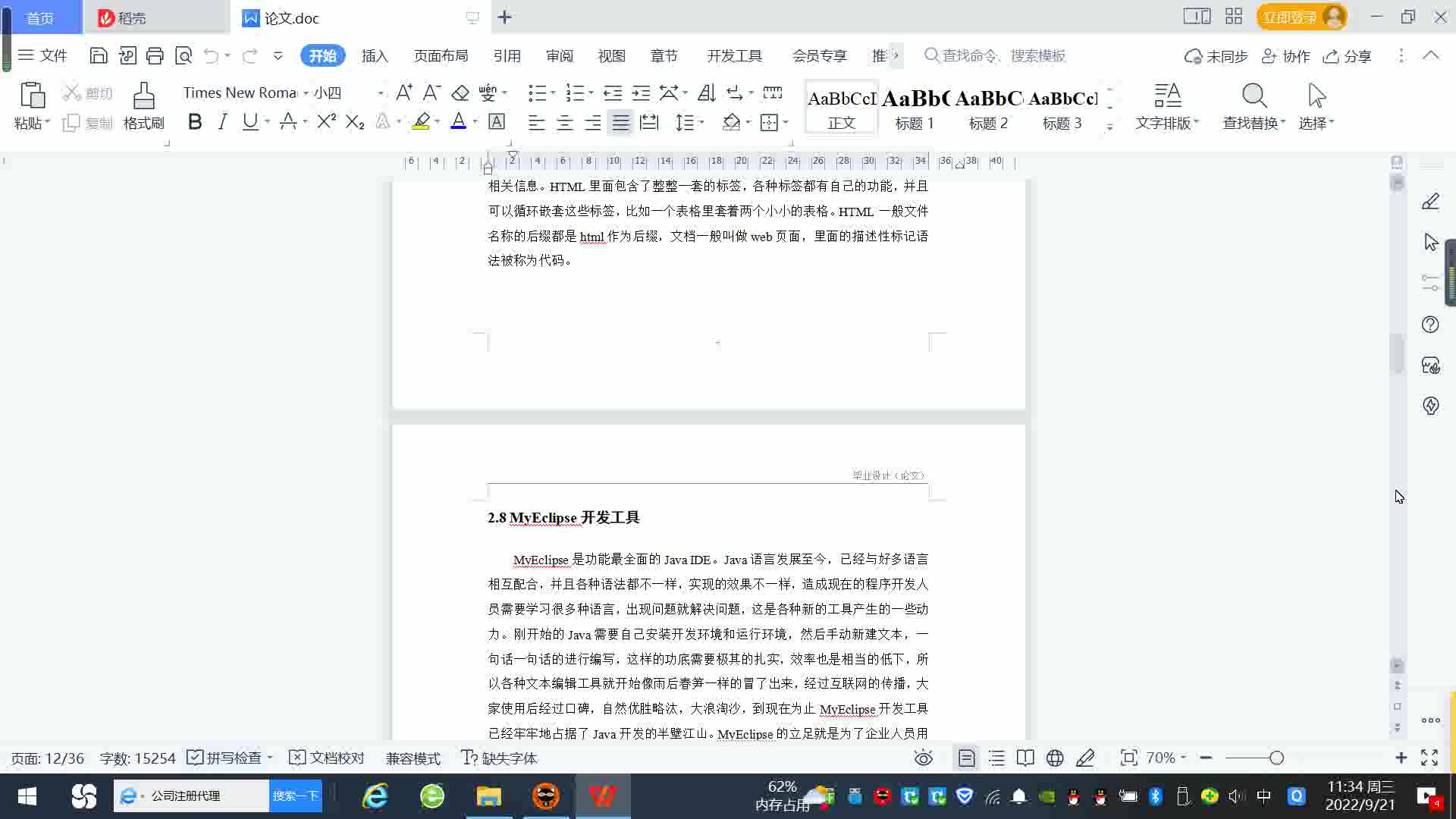The image size is (1456, 819).
Task: Click the italic formatting icon
Action: click(x=222, y=122)
